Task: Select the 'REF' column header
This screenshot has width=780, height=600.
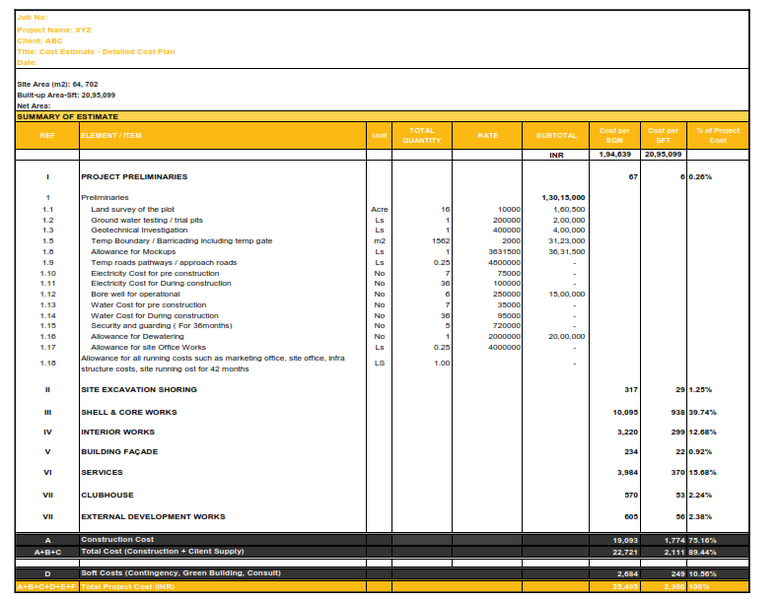Action: pos(47,135)
